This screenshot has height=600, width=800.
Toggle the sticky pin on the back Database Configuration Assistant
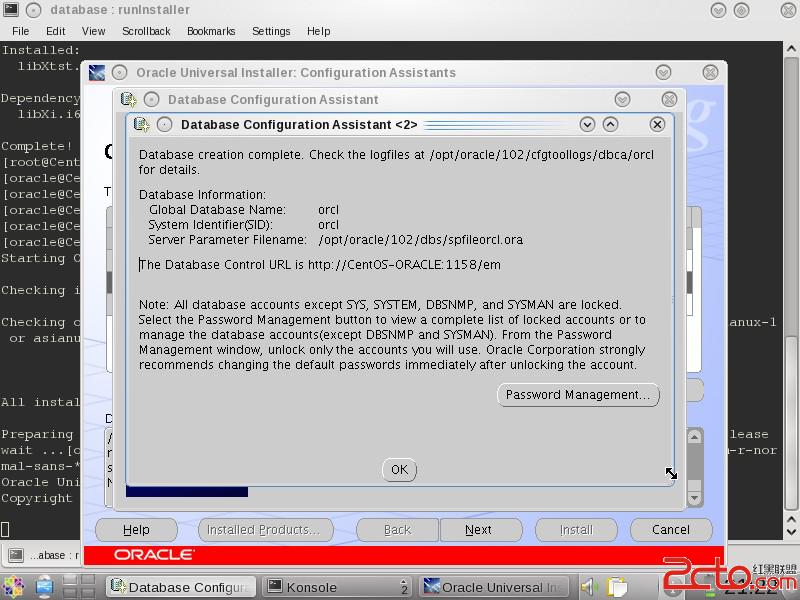pyautogui.click(x=151, y=99)
